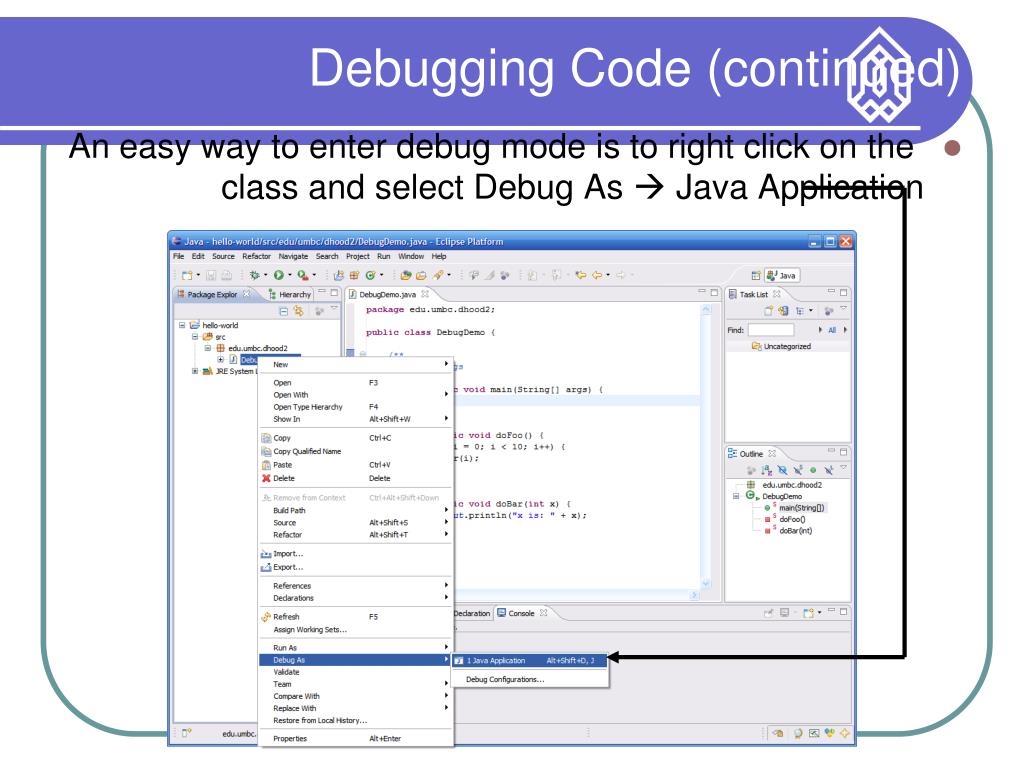Collapse the DebugDemo class in Outline
This screenshot has width=1024, height=768.
[x=736, y=496]
